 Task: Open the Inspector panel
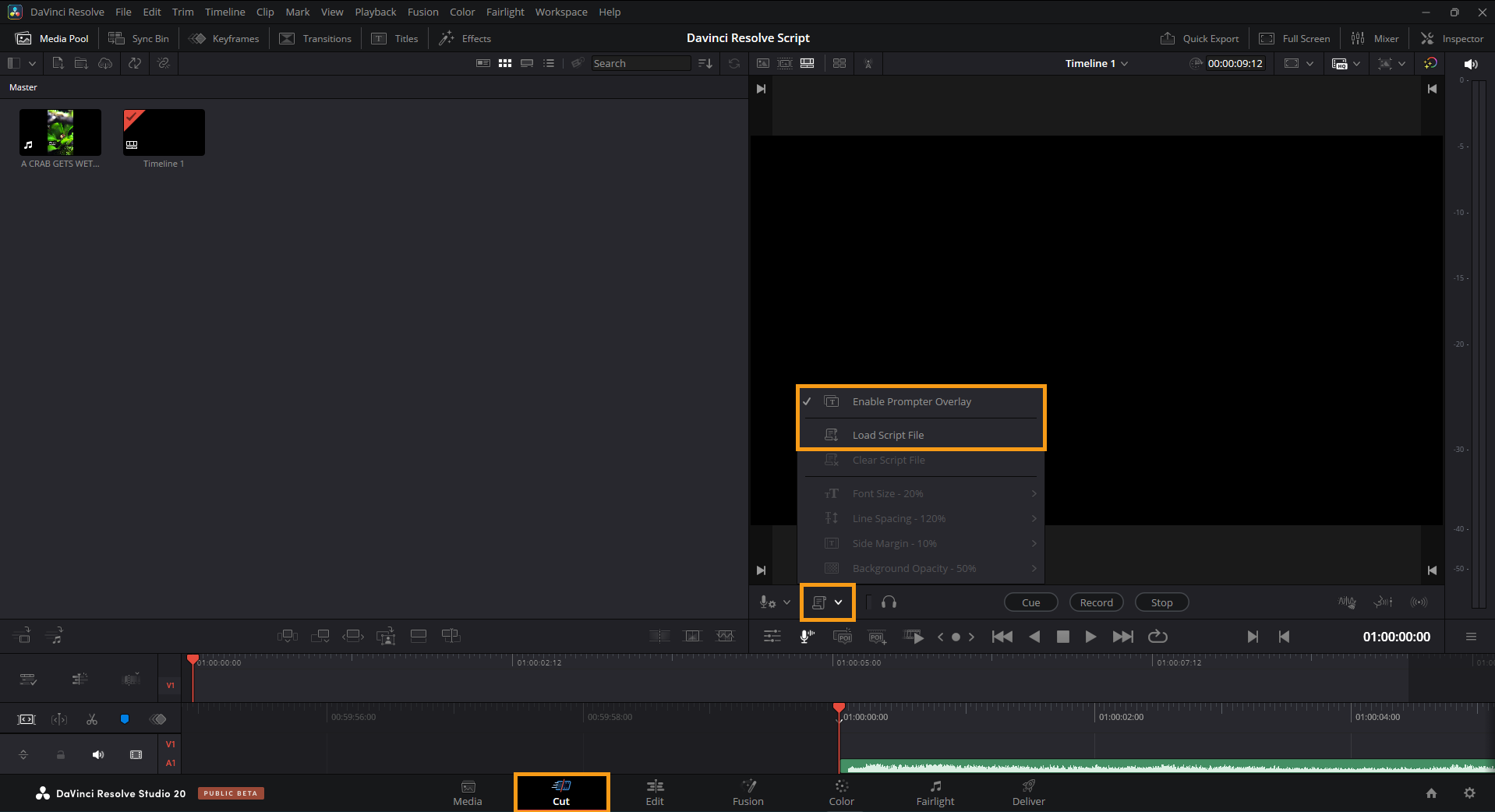pyautogui.click(x=1452, y=38)
